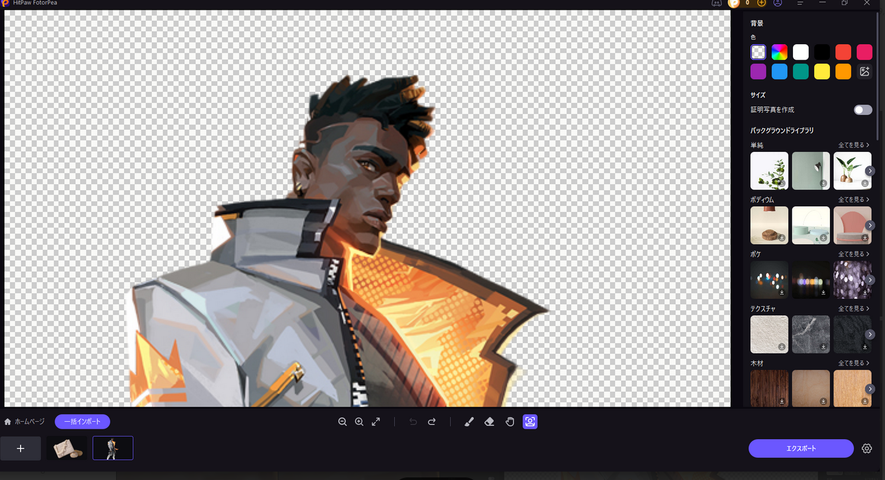
Task: Apply the gray marble テクスチャ background
Action: 811,334
